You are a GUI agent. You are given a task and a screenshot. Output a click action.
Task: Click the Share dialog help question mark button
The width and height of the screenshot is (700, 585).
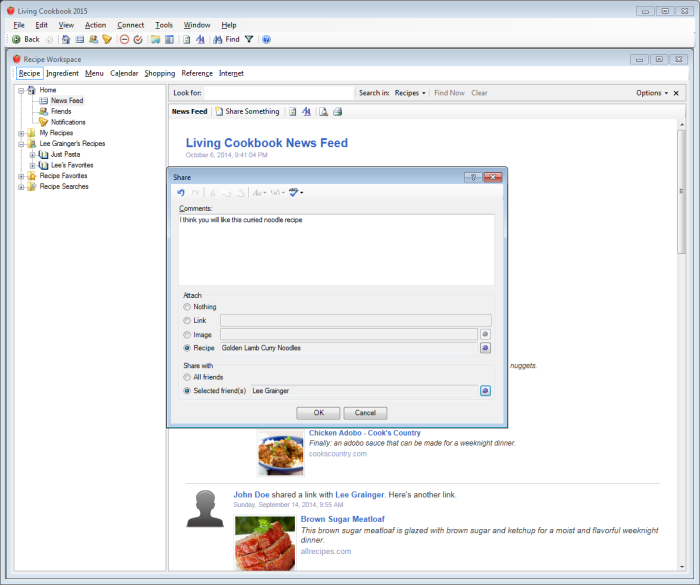click(x=473, y=177)
